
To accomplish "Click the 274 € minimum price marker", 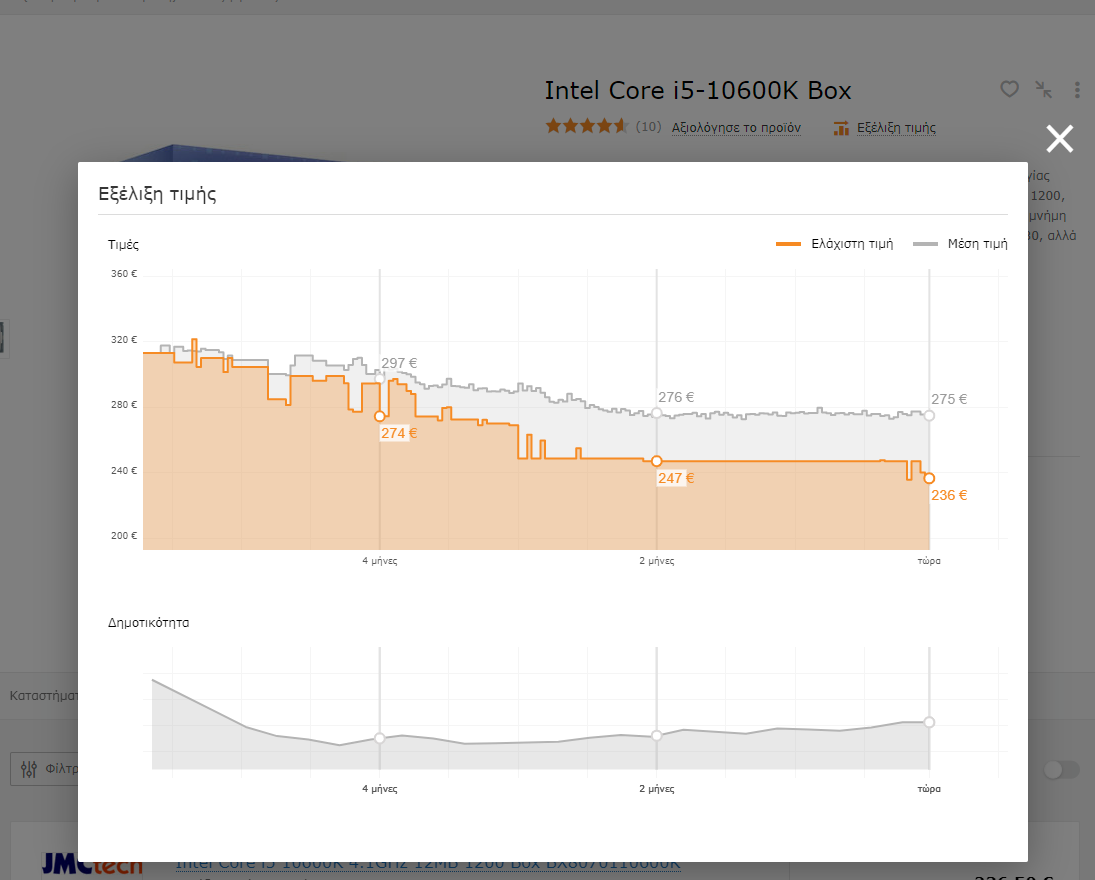I will pyautogui.click(x=380, y=416).
